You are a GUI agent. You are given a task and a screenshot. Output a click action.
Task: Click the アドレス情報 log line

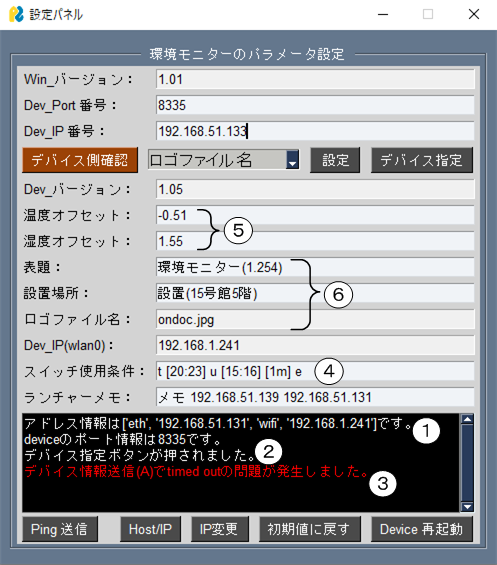click(218, 423)
